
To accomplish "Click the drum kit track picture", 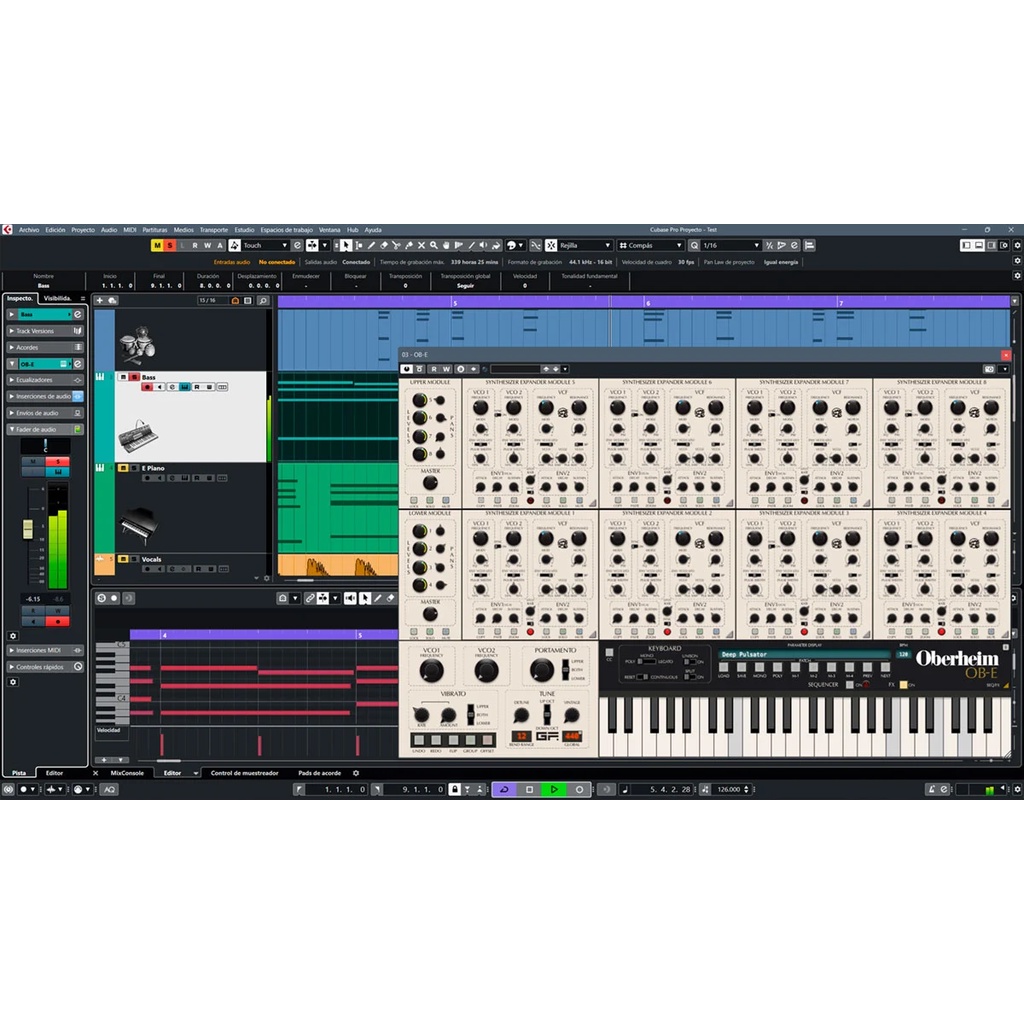I will (137, 344).
